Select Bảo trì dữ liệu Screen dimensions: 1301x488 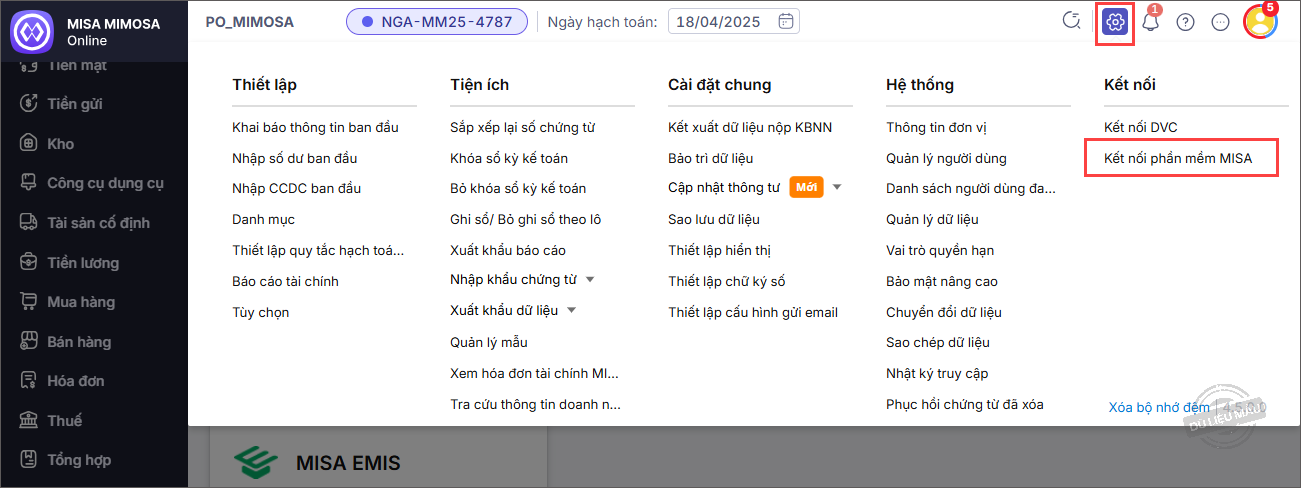710,158
